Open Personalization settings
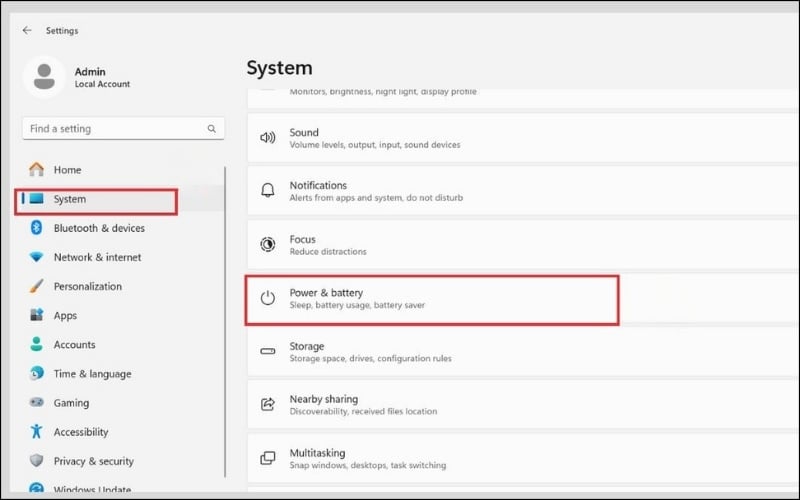 pos(87,286)
